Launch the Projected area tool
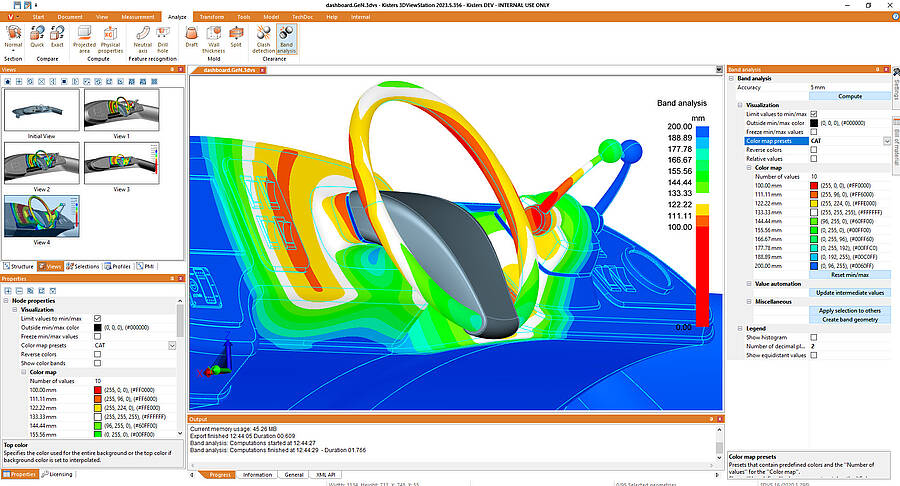This screenshot has width=900, height=486. [x=84, y=39]
